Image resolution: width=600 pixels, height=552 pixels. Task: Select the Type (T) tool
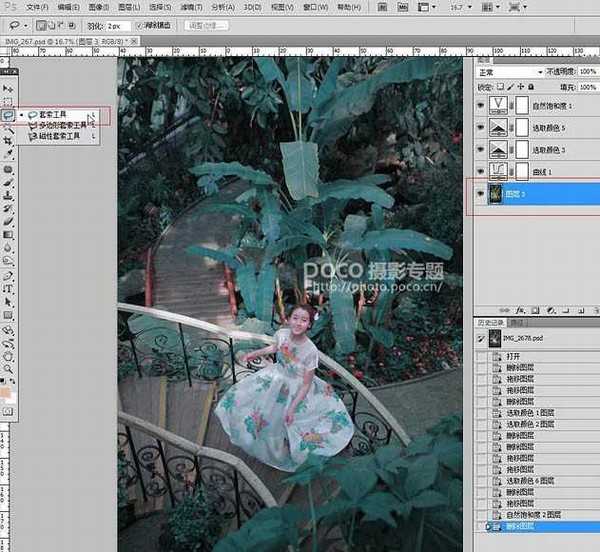click(x=8, y=287)
